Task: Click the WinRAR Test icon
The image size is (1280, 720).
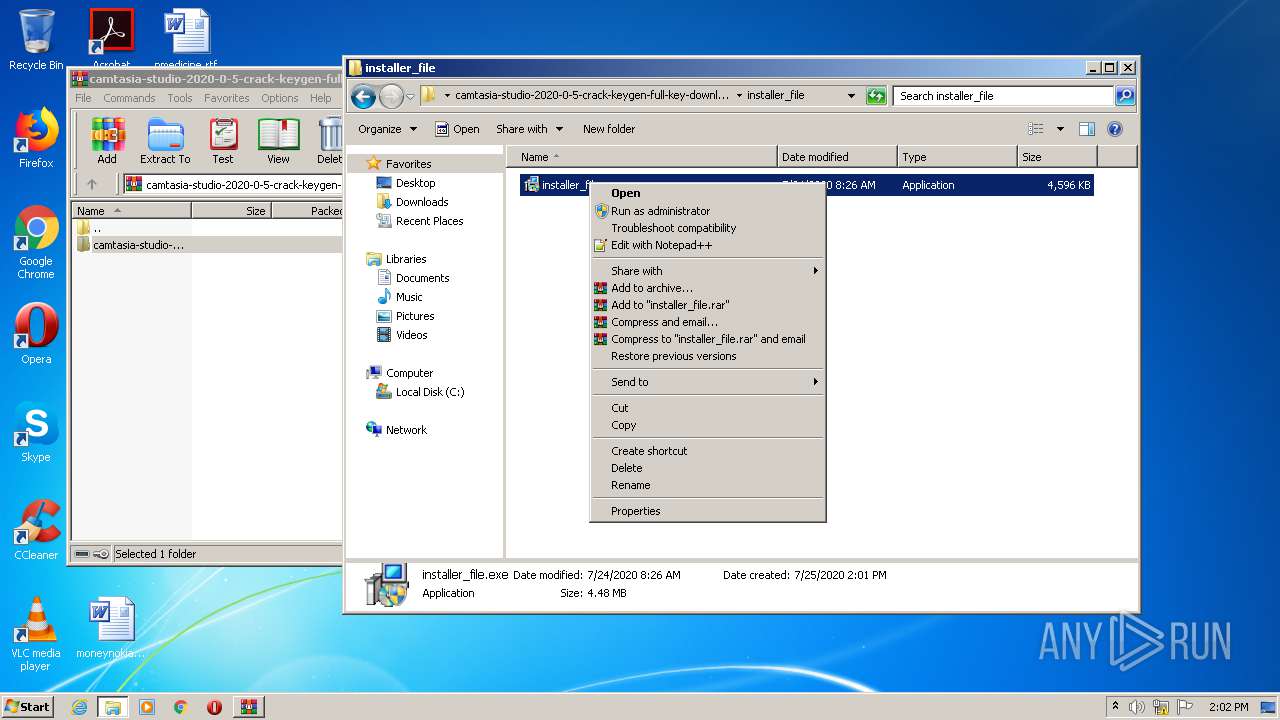Action: coord(223,141)
